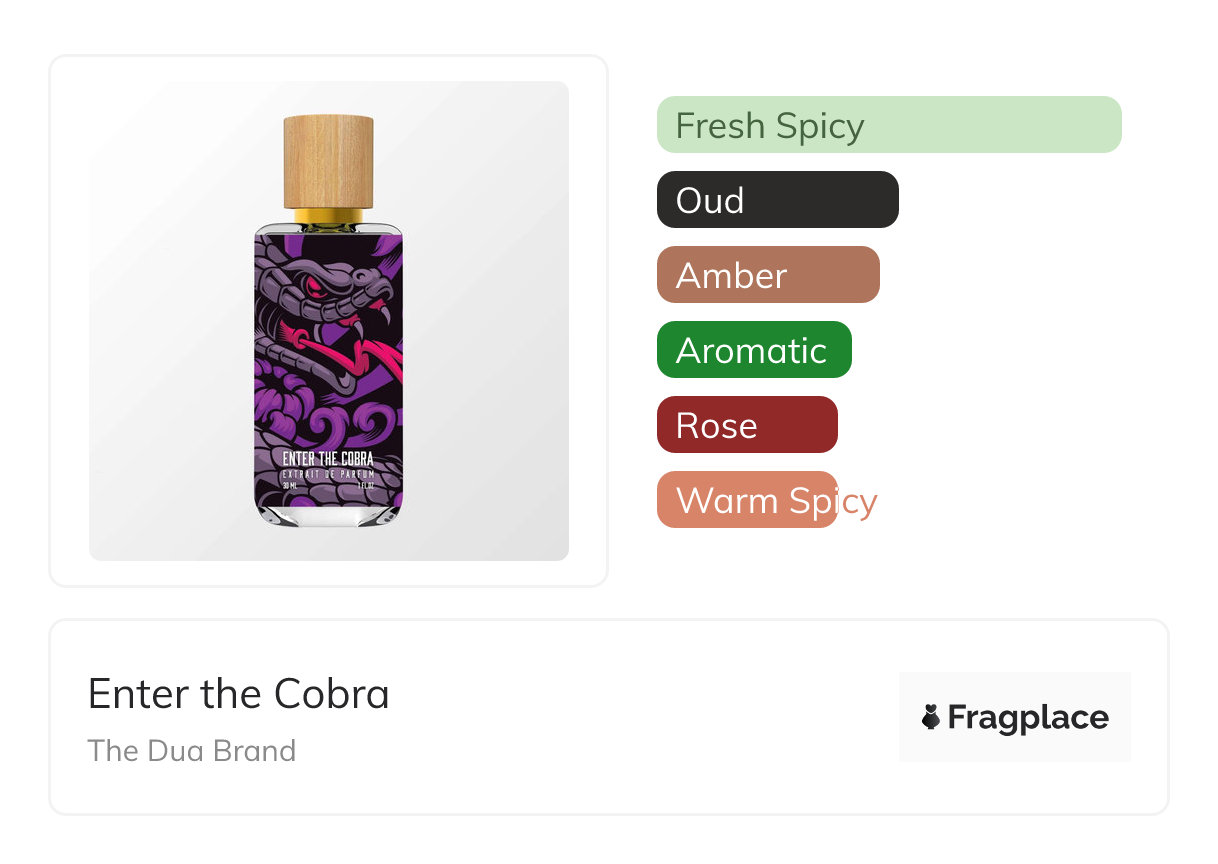Click the wooden cap of the bottle
This screenshot has height=864, width=1218.
point(328,161)
